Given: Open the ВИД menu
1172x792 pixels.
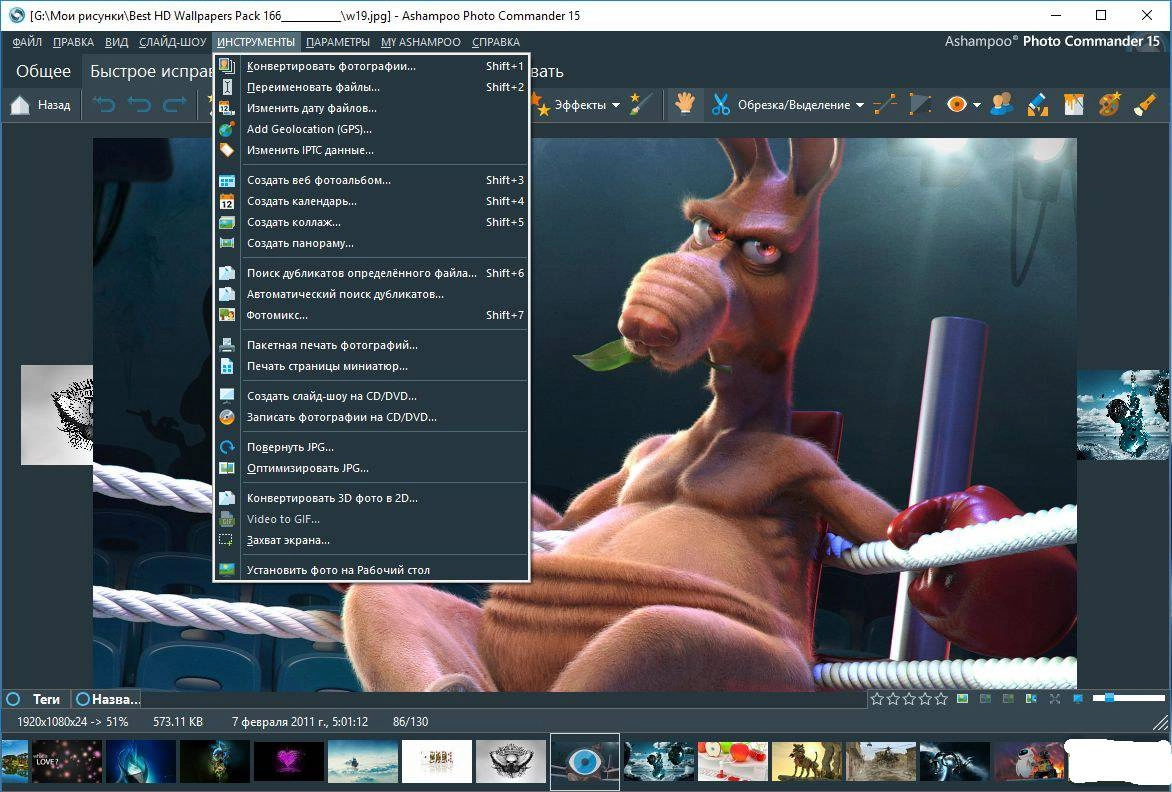Looking at the screenshot, I should [x=117, y=42].
